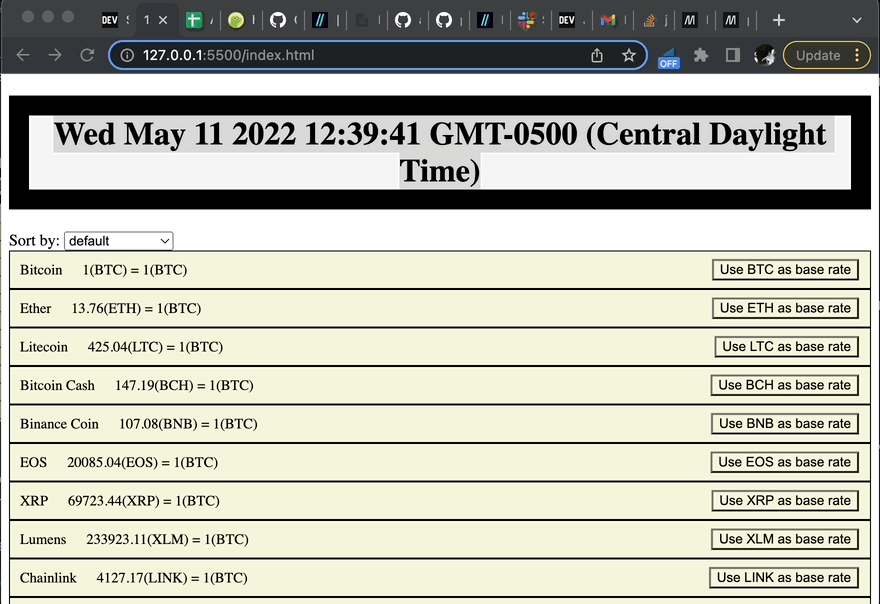Reload the page with the refresh icon
This screenshot has width=880, height=604.
(x=87, y=55)
